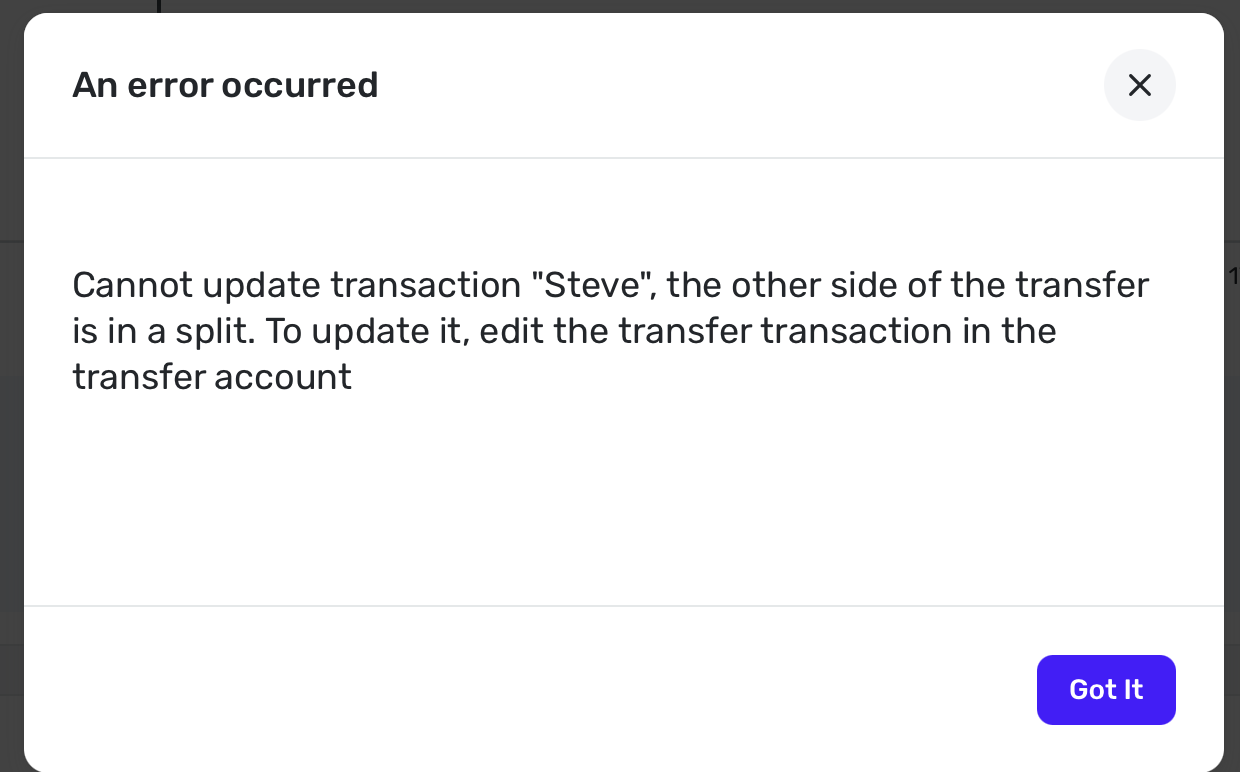Click the "is in a split" text line
Image resolution: width=1240 pixels, height=772 pixels.
tap(165, 331)
